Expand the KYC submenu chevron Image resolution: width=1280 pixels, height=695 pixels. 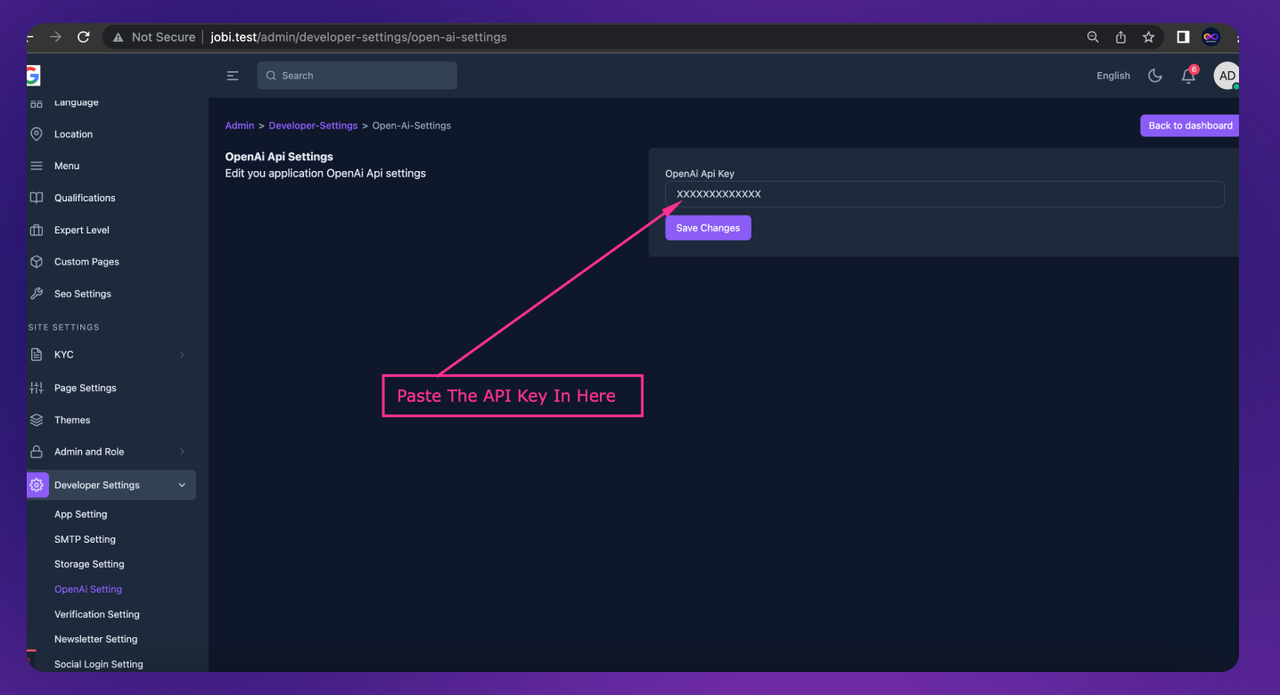pyautogui.click(x=182, y=355)
